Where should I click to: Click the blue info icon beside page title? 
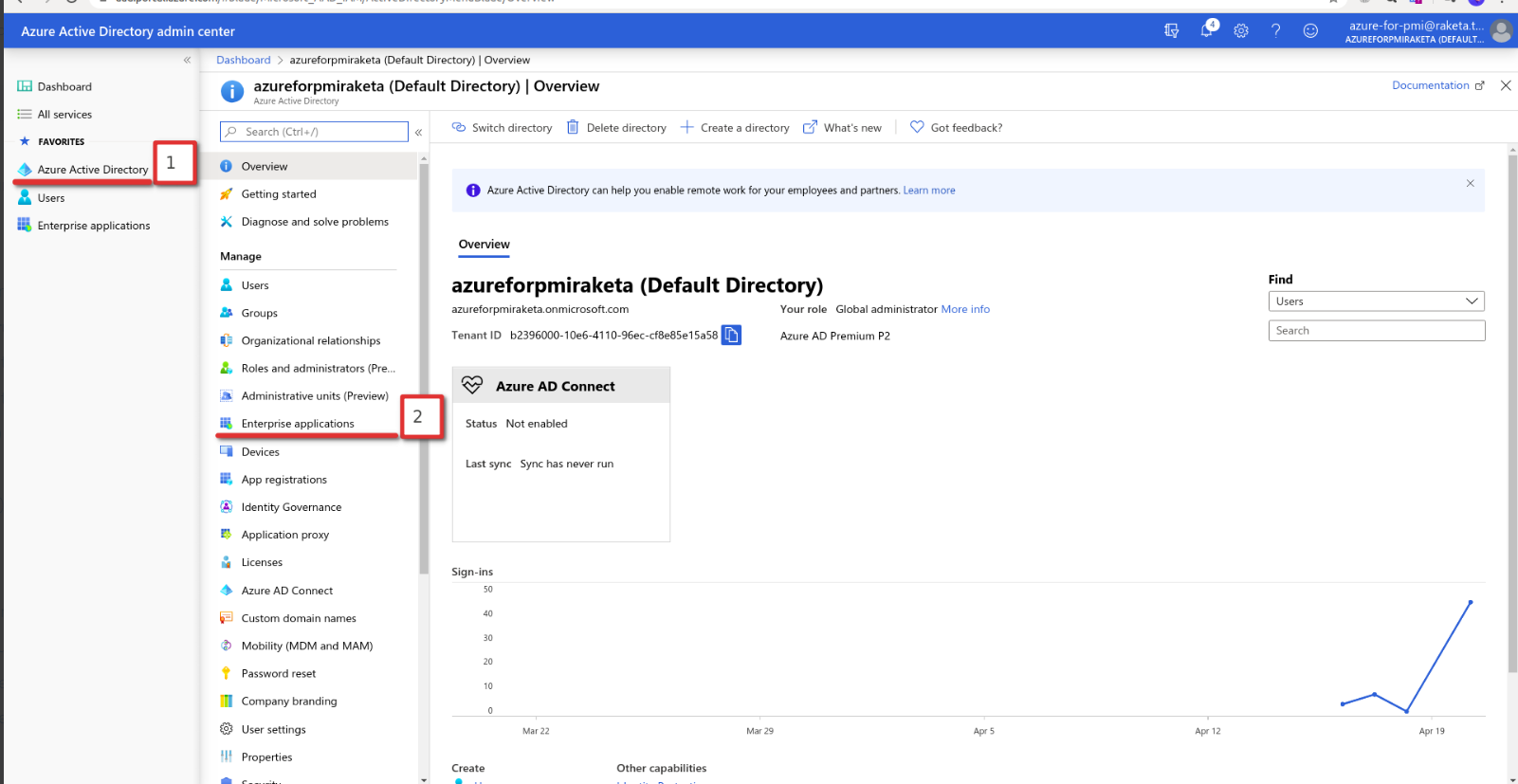[232, 91]
